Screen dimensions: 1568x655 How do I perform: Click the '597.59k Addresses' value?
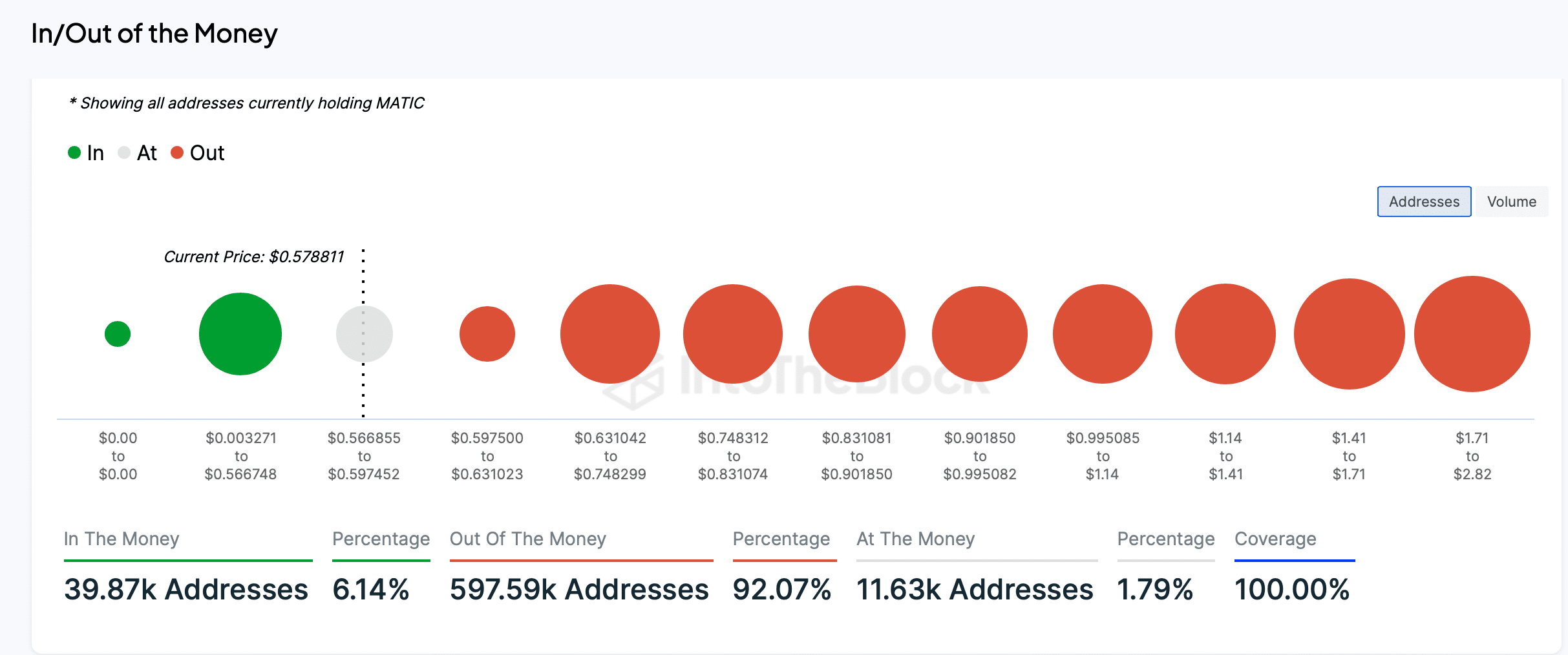point(580,589)
